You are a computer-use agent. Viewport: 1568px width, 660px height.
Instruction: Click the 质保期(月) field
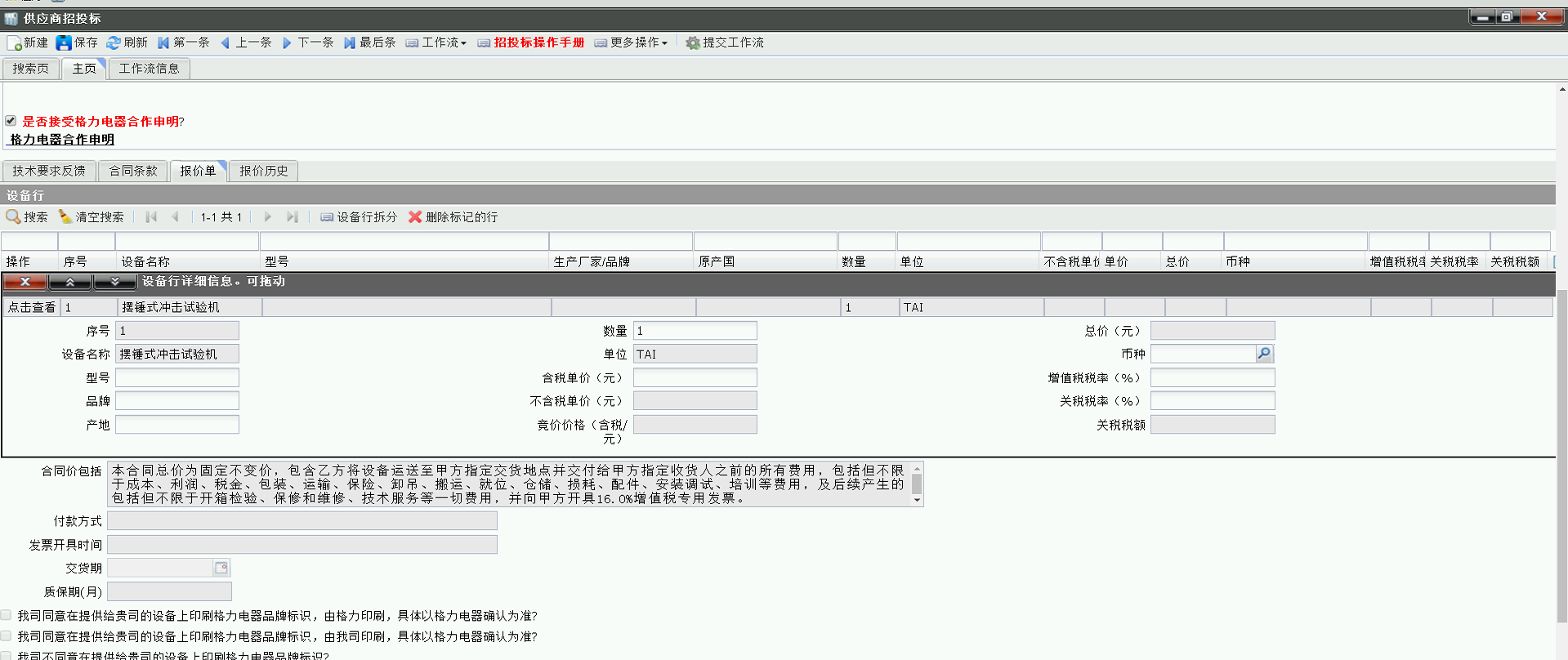coord(170,591)
